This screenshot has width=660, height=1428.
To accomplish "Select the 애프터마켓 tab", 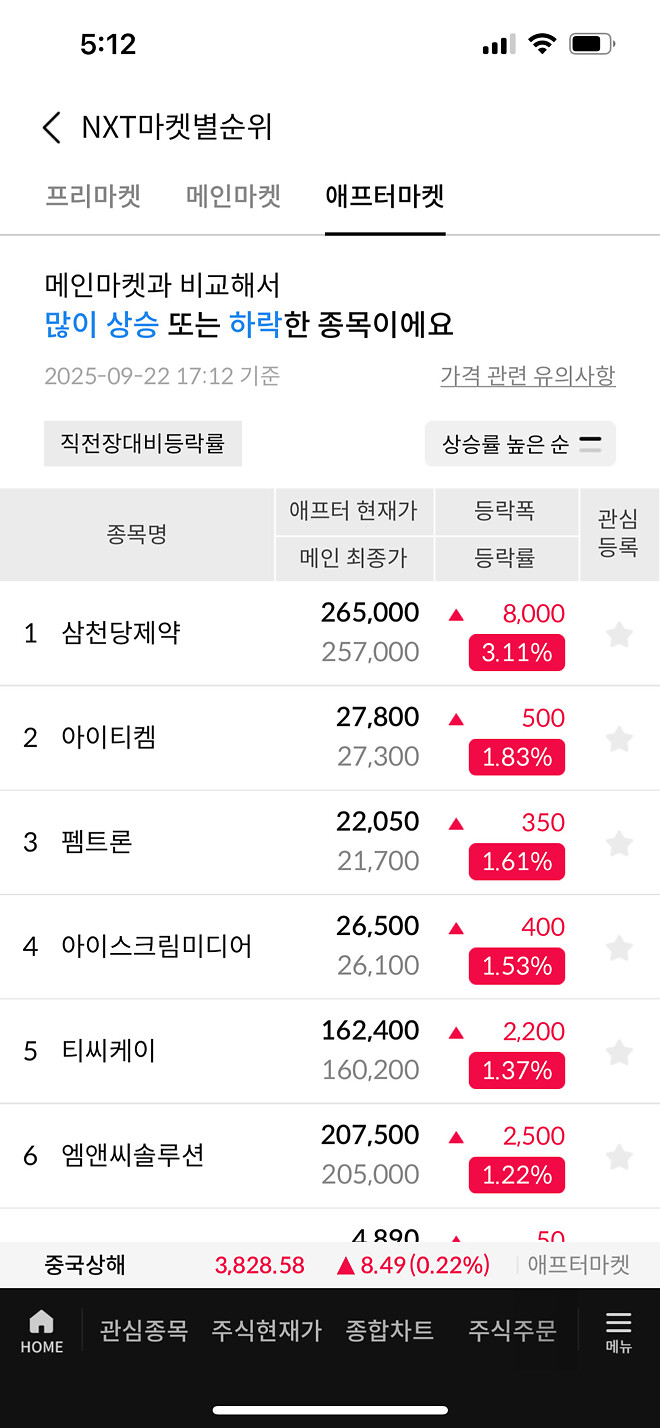I will tap(384, 197).
